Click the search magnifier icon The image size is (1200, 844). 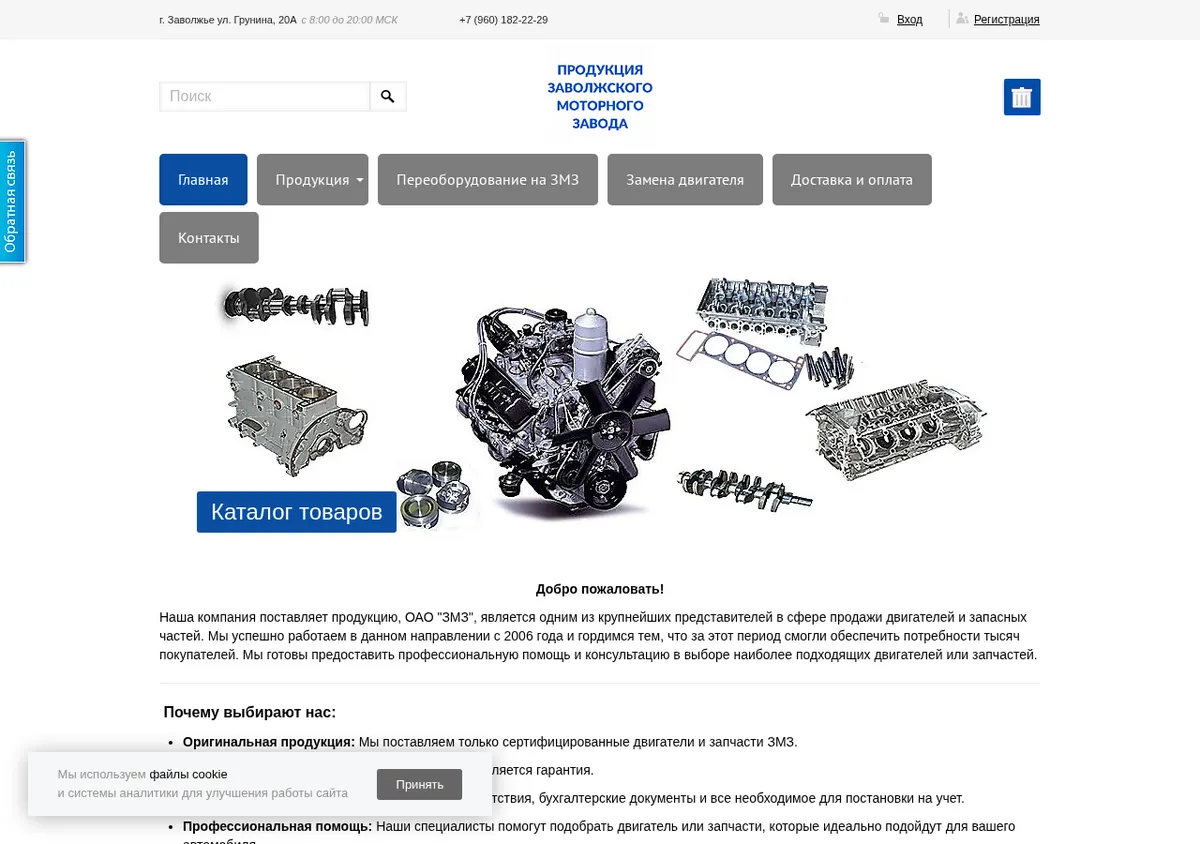pos(388,96)
